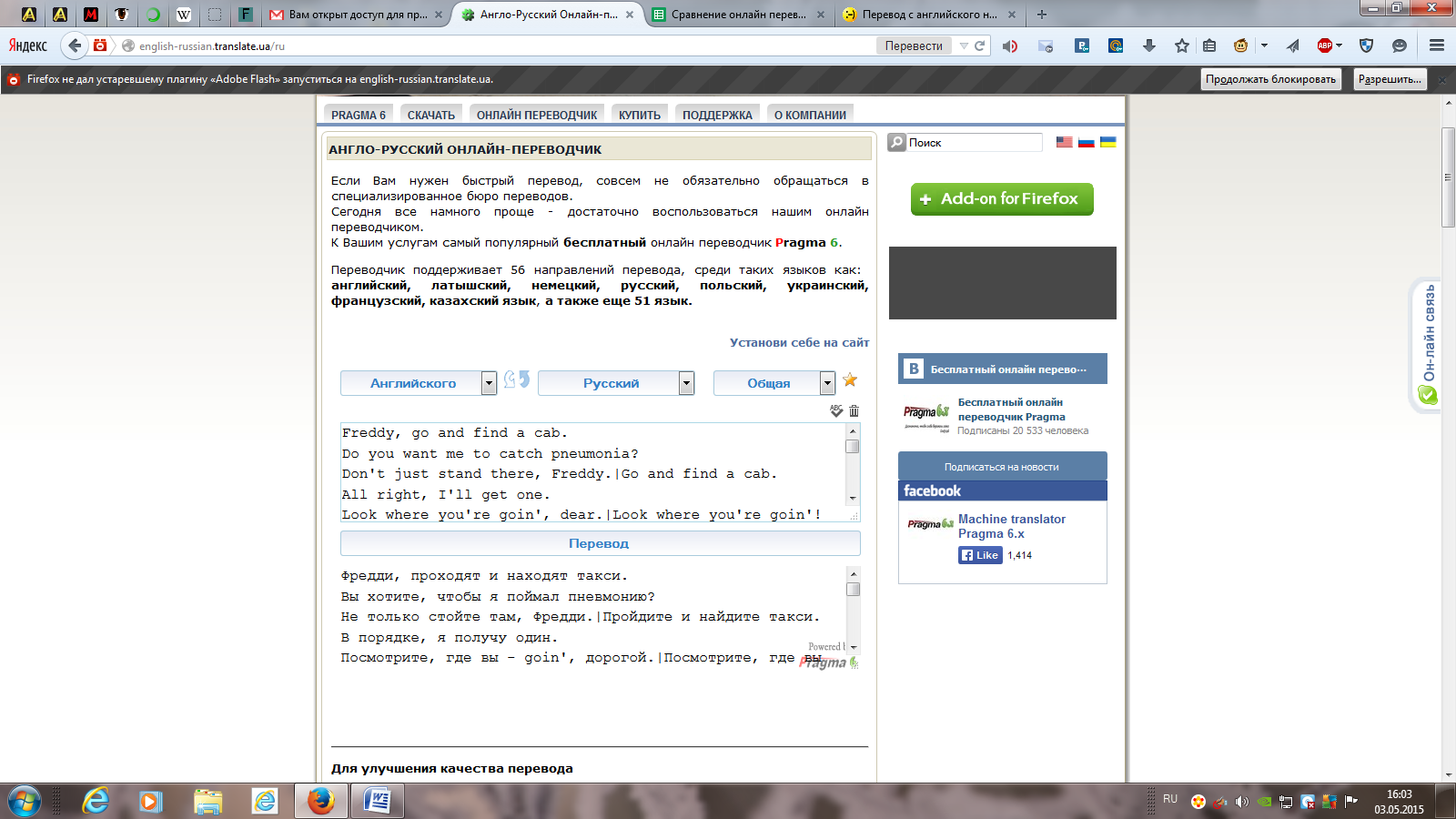Close the Англо-Русский Онлайн tab
Screen dimensions: 1456x819
[630, 15]
